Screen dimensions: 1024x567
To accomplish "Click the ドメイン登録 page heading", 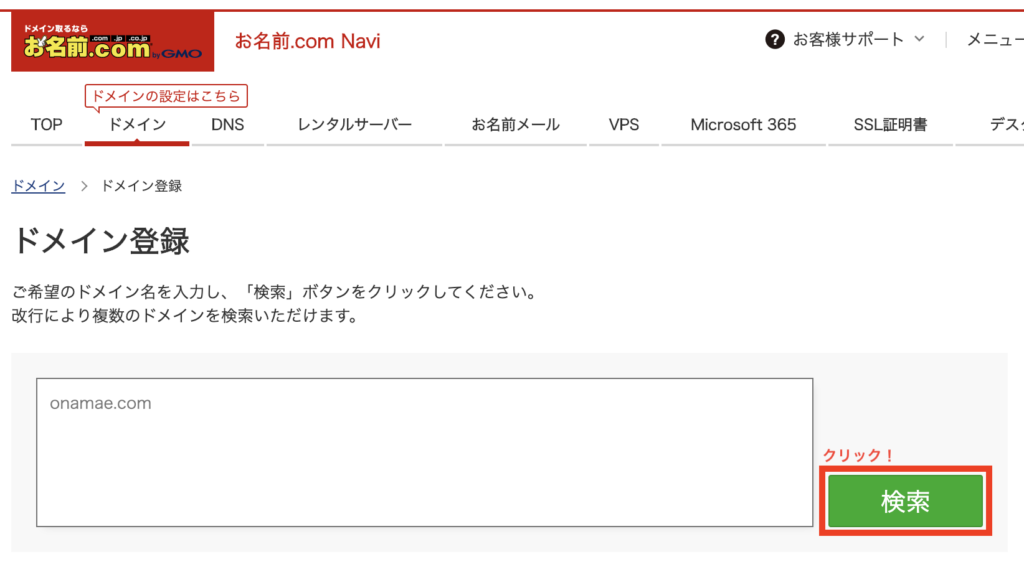I will point(101,240).
